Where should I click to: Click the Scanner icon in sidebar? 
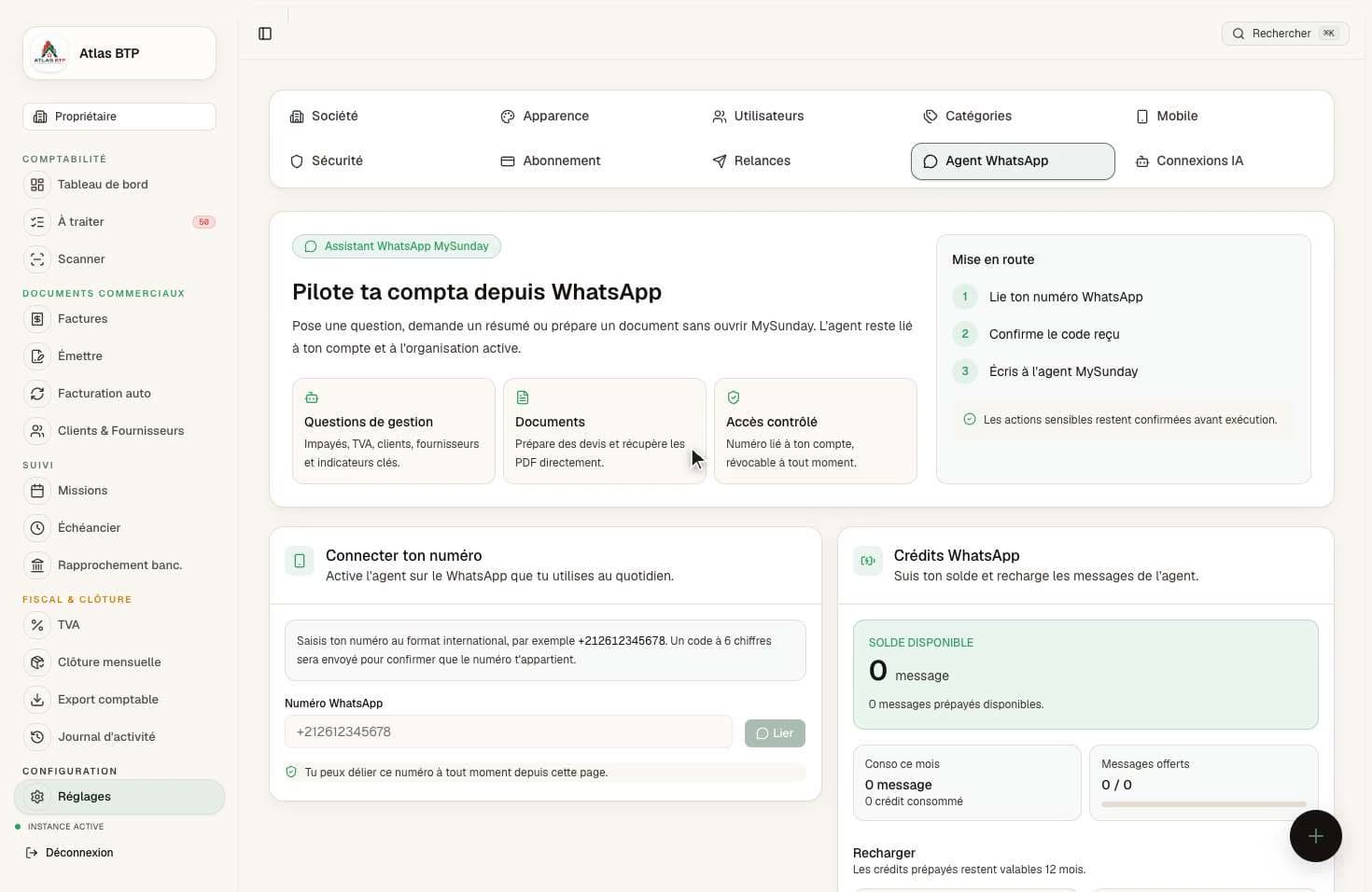pos(37,259)
